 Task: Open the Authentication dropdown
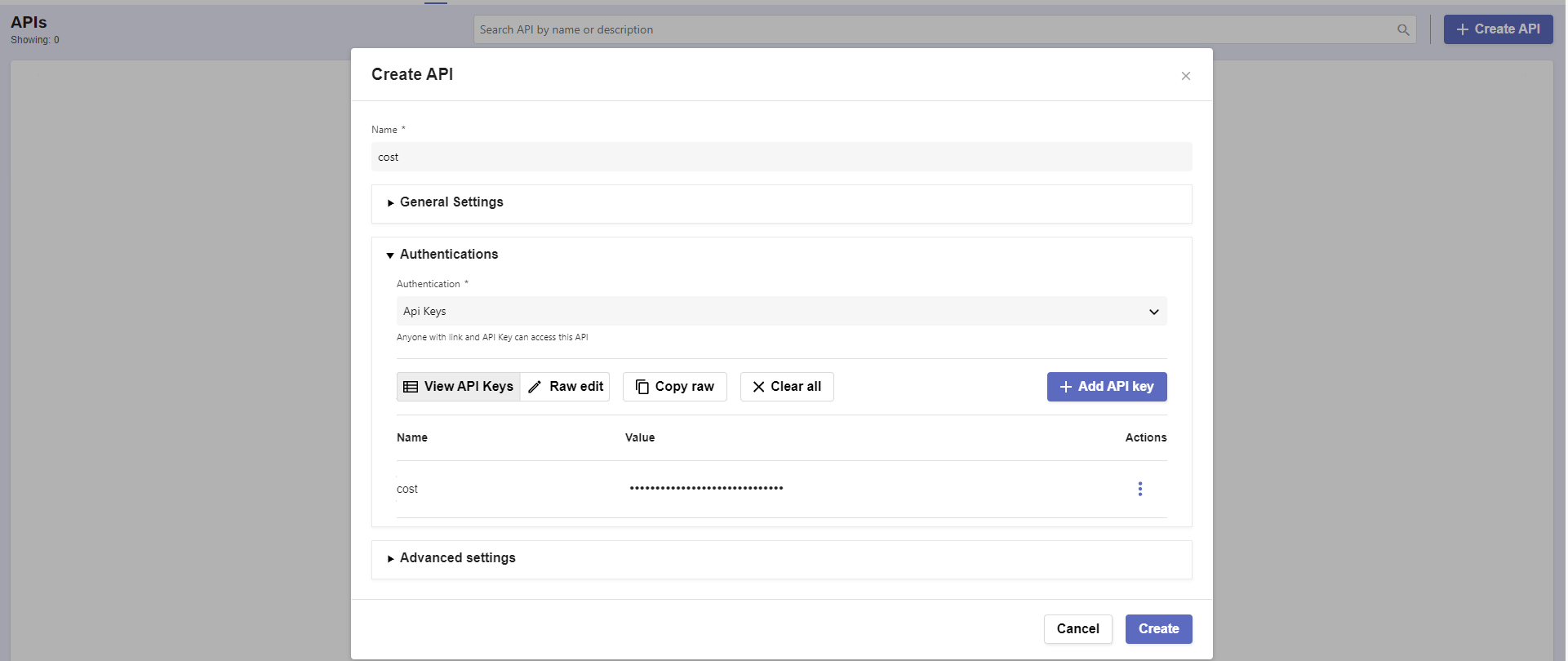pos(781,311)
